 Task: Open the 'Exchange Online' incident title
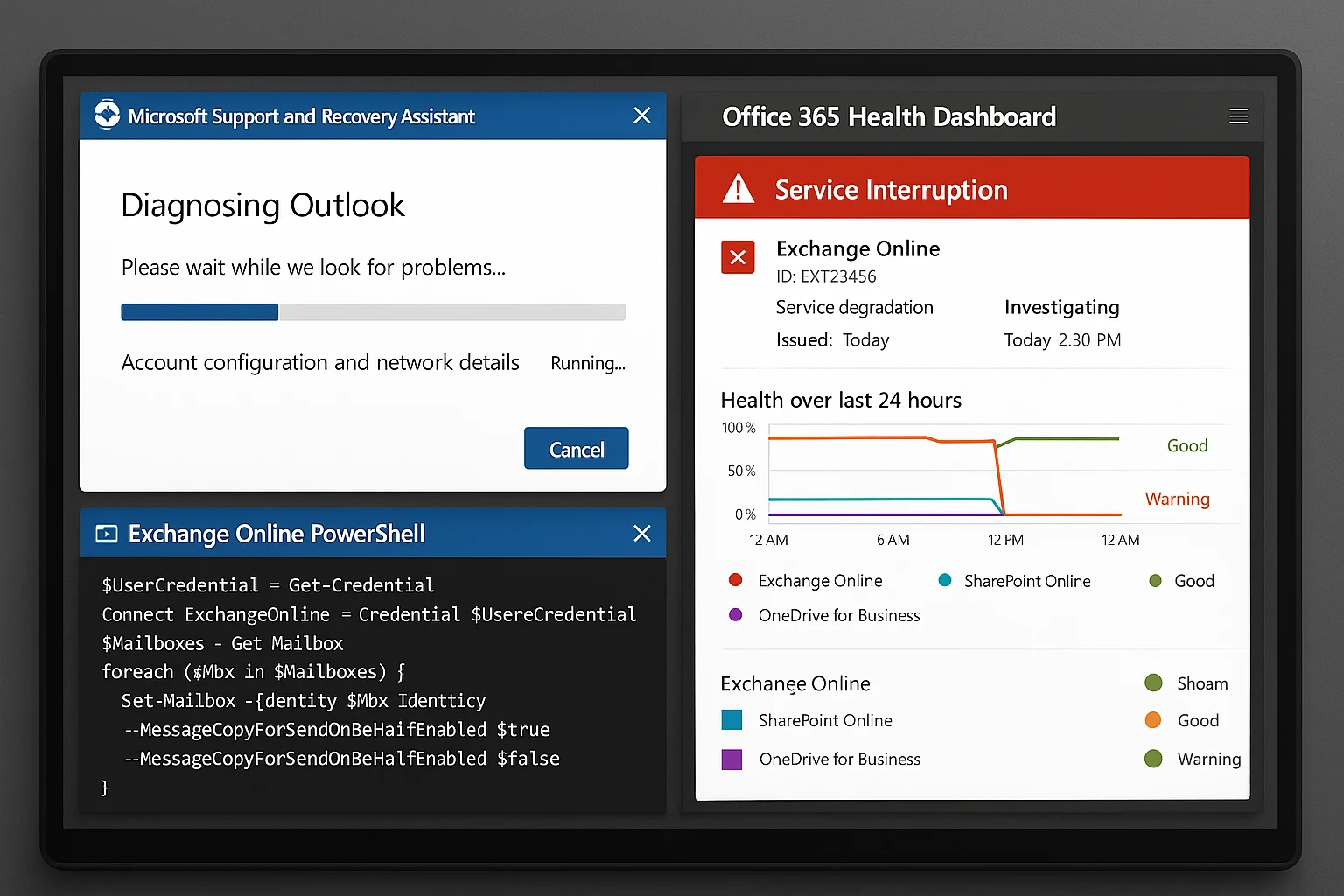point(857,248)
